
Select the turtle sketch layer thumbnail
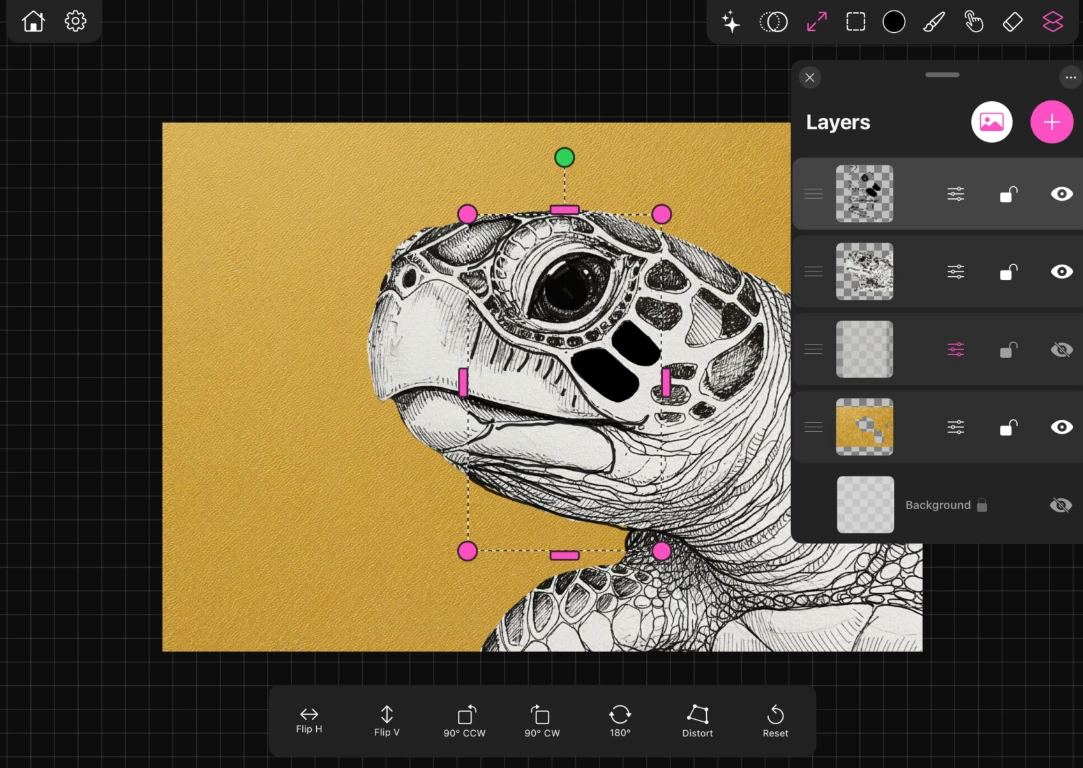pyautogui.click(x=865, y=271)
